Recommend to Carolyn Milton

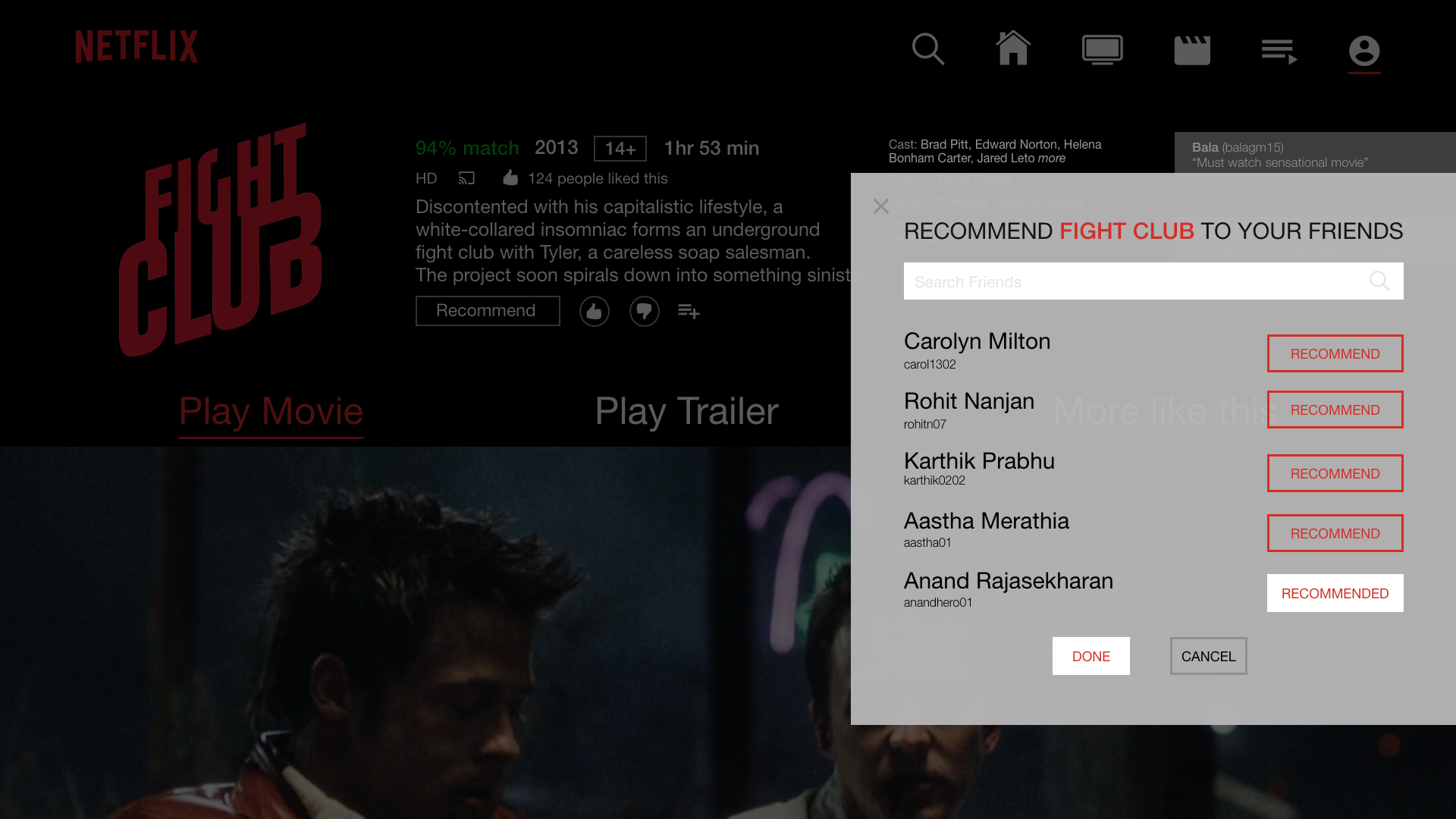pyautogui.click(x=1335, y=353)
